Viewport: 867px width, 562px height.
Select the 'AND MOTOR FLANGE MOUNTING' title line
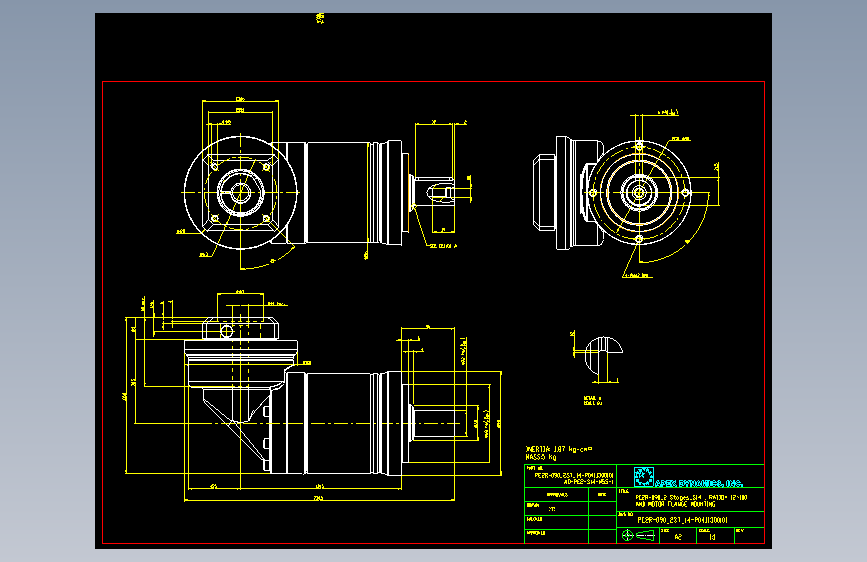pyautogui.click(x=675, y=504)
